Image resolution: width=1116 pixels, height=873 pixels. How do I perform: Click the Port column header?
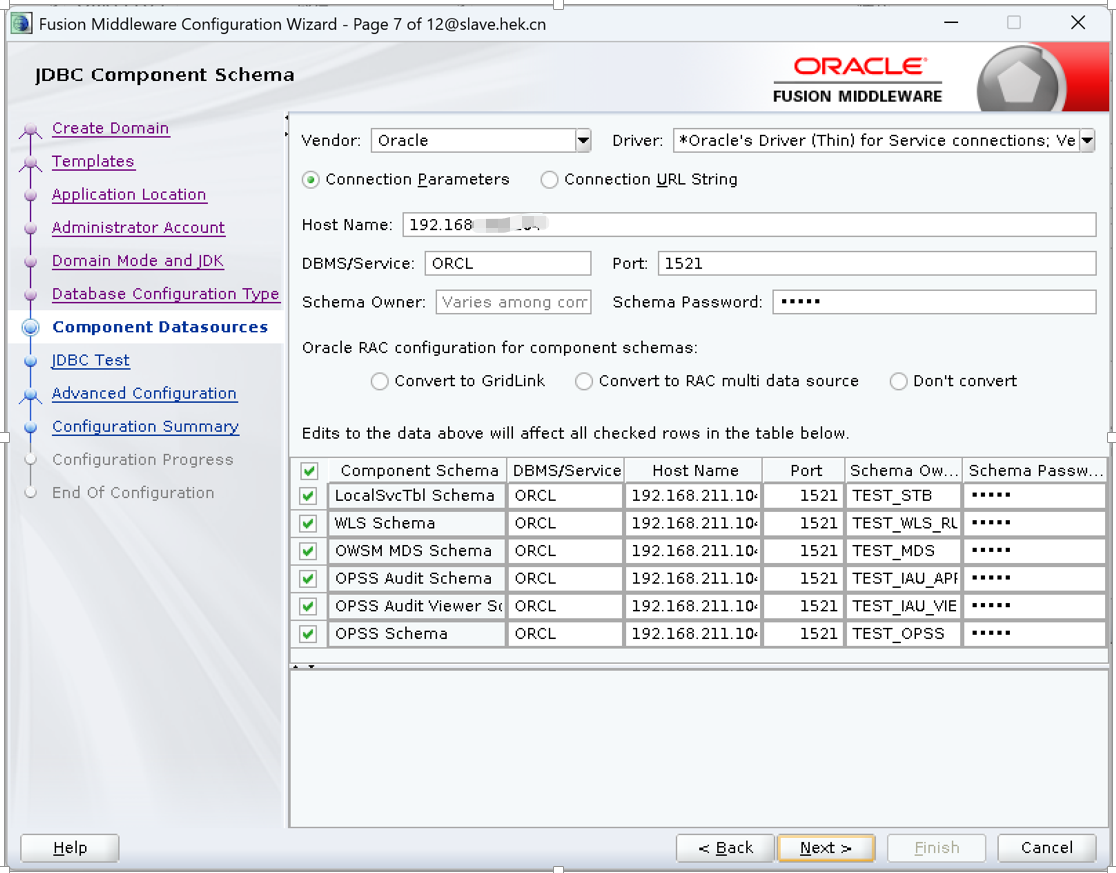click(x=805, y=471)
